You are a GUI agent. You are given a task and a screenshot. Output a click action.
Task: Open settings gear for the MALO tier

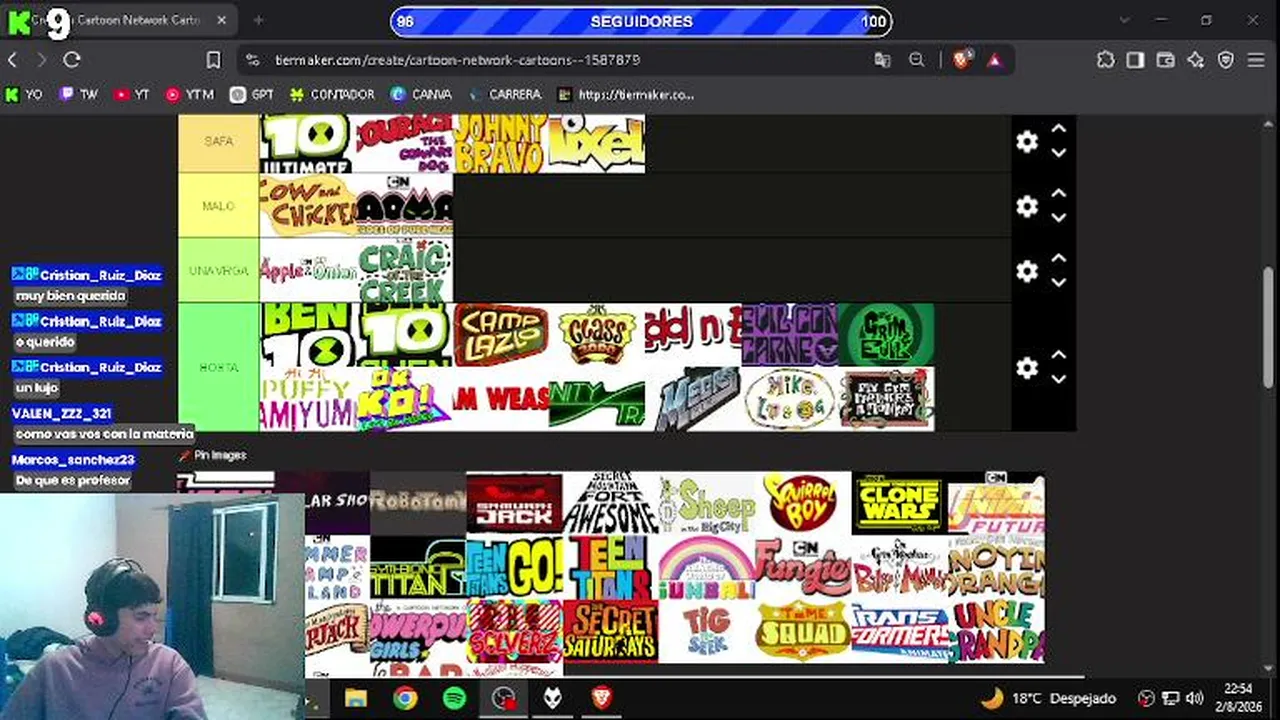(1027, 206)
